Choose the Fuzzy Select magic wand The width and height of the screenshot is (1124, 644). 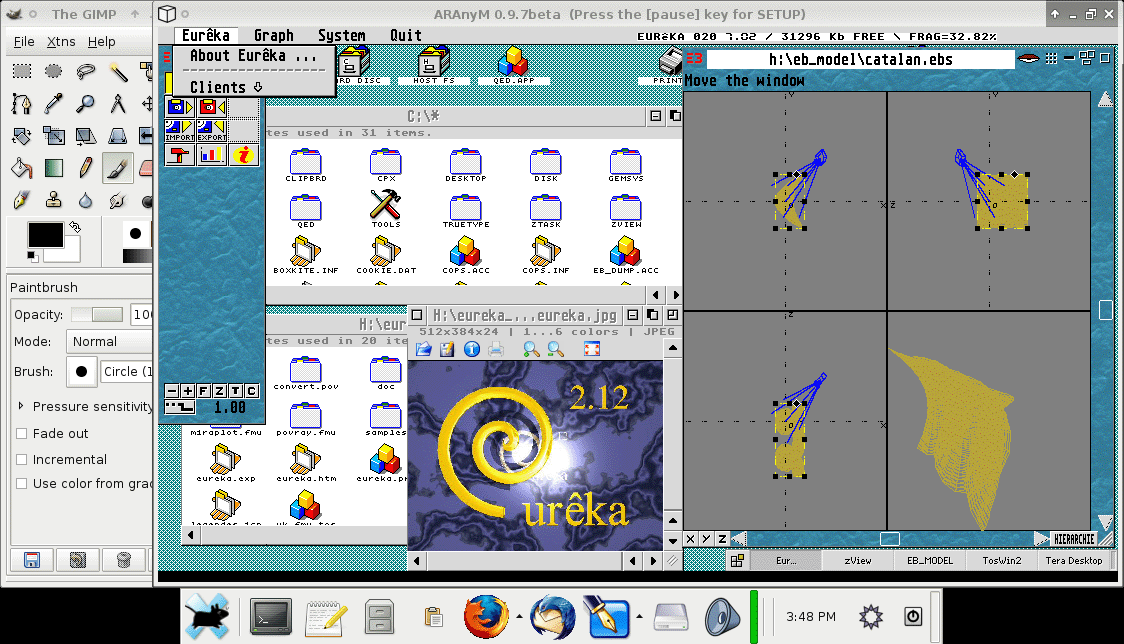coord(118,71)
